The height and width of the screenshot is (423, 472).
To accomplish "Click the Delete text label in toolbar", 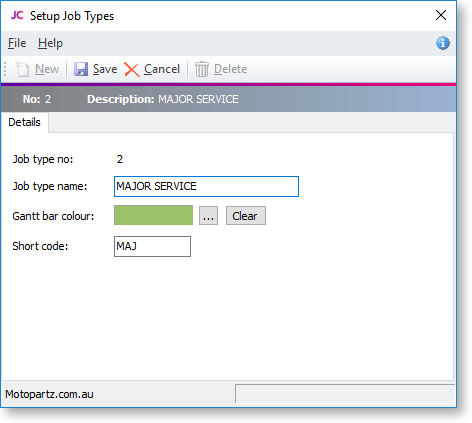I will tap(230, 69).
